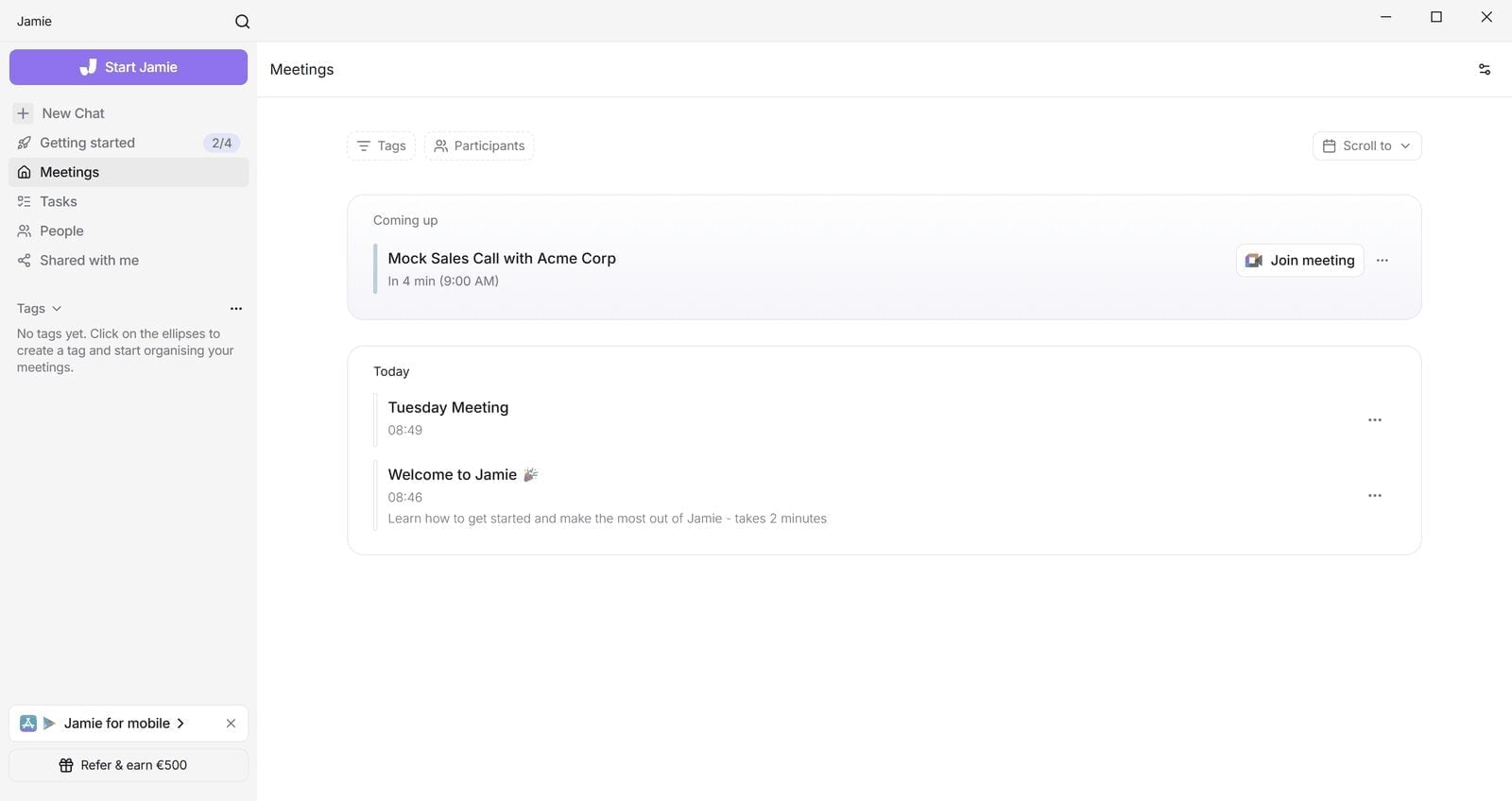
Task: Click the gift icon on Refer & earn
Action: click(x=66, y=765)
